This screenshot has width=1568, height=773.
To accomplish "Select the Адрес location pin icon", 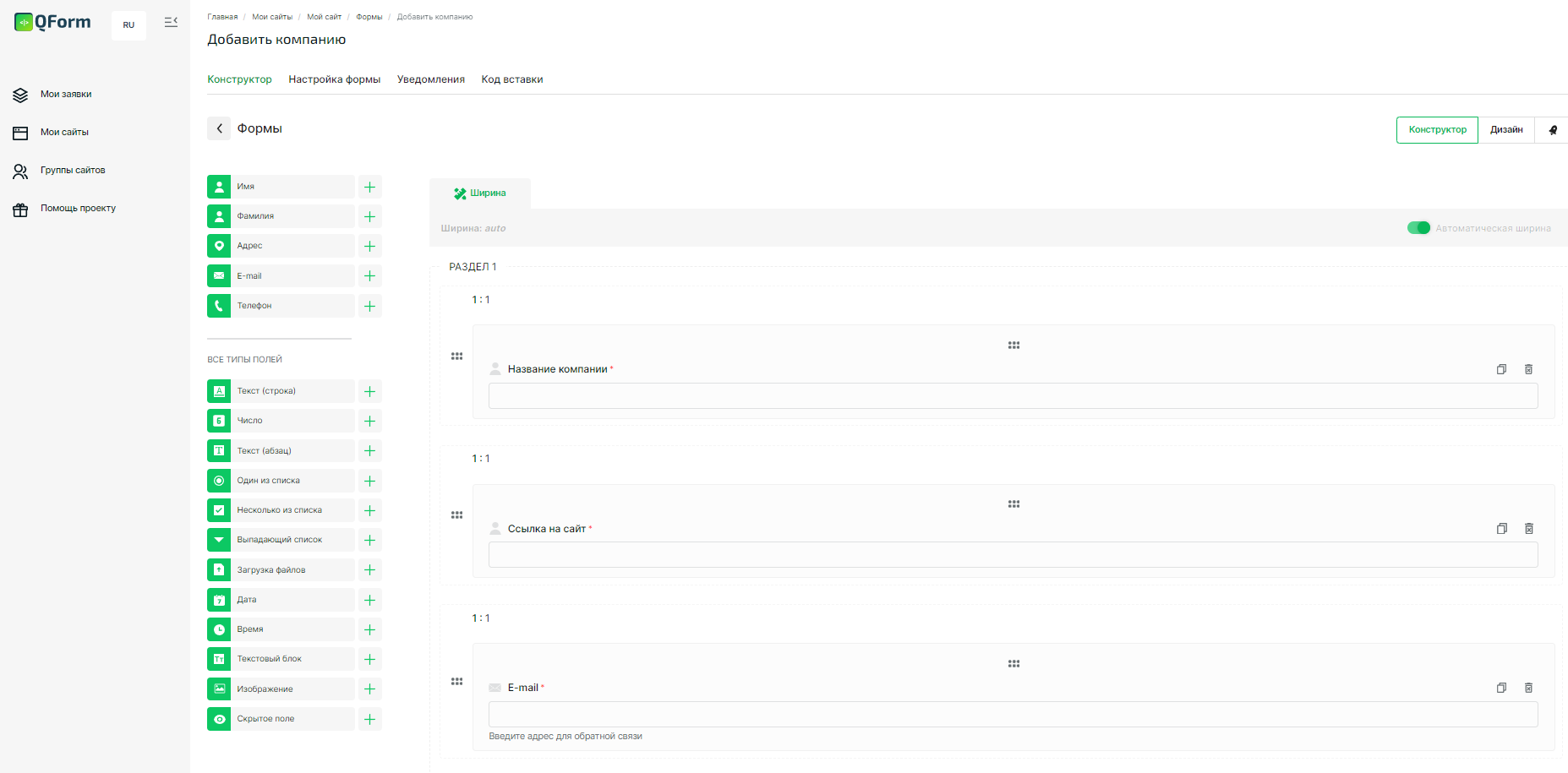I will pyautogui.click(x=219, y=246).
